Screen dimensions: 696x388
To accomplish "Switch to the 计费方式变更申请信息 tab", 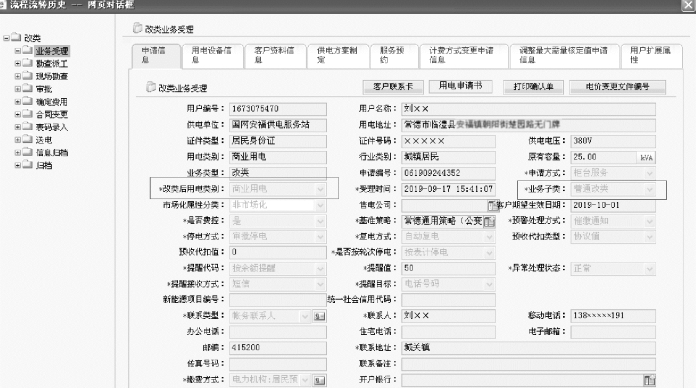I will click(x=463, y=55).
